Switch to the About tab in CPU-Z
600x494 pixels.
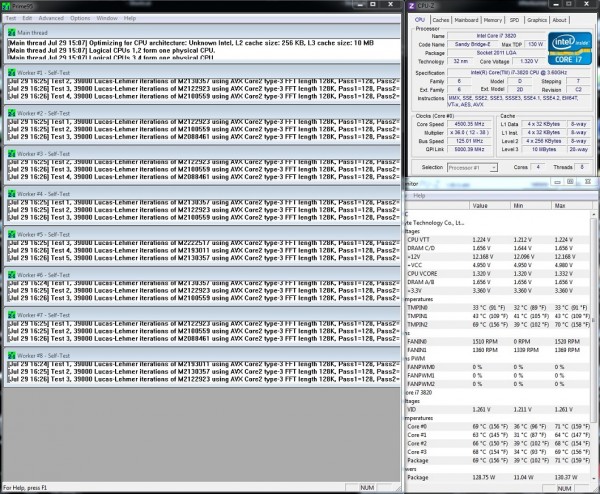pos(559,20)
